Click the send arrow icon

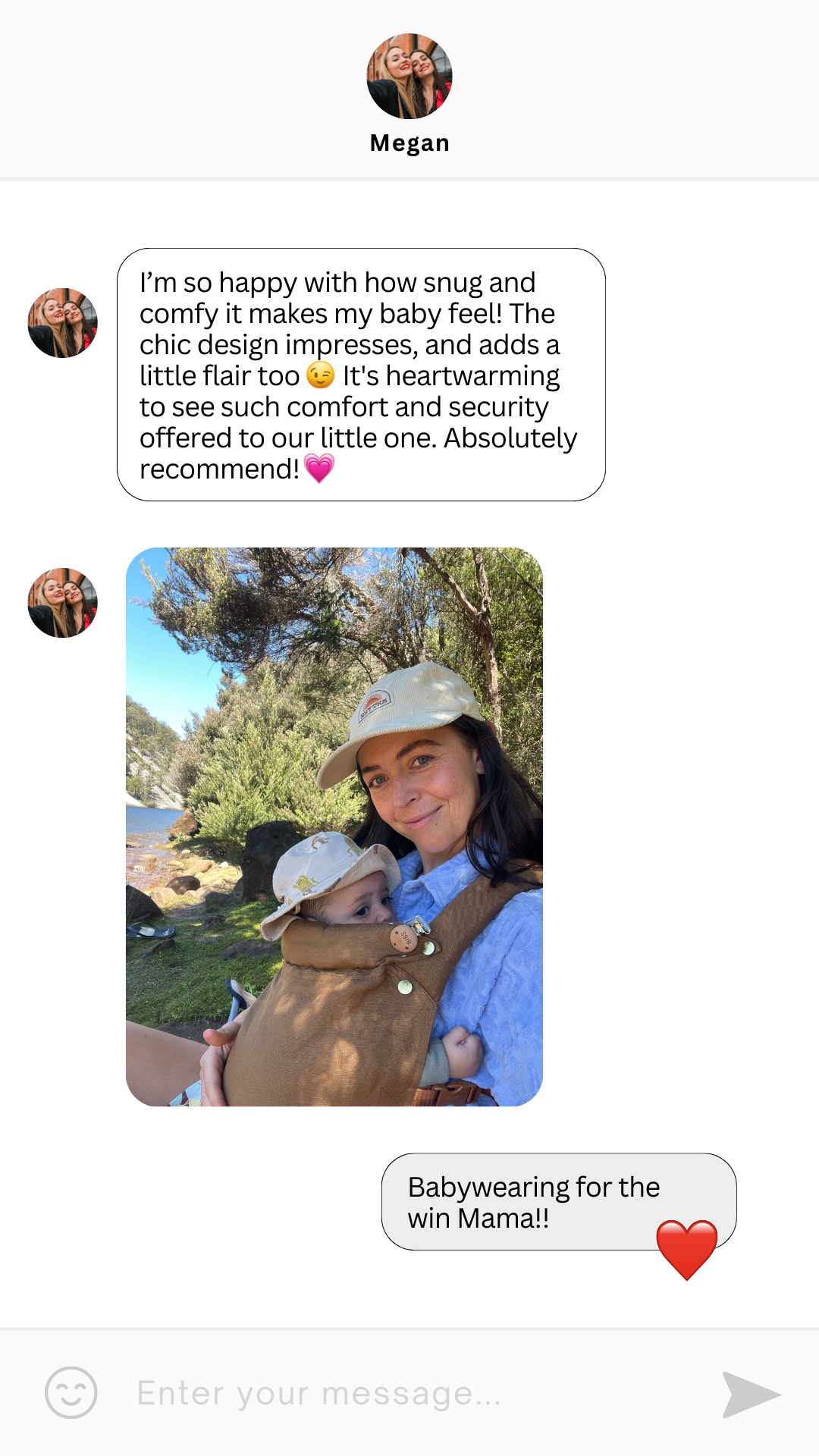click(751, 1395)
